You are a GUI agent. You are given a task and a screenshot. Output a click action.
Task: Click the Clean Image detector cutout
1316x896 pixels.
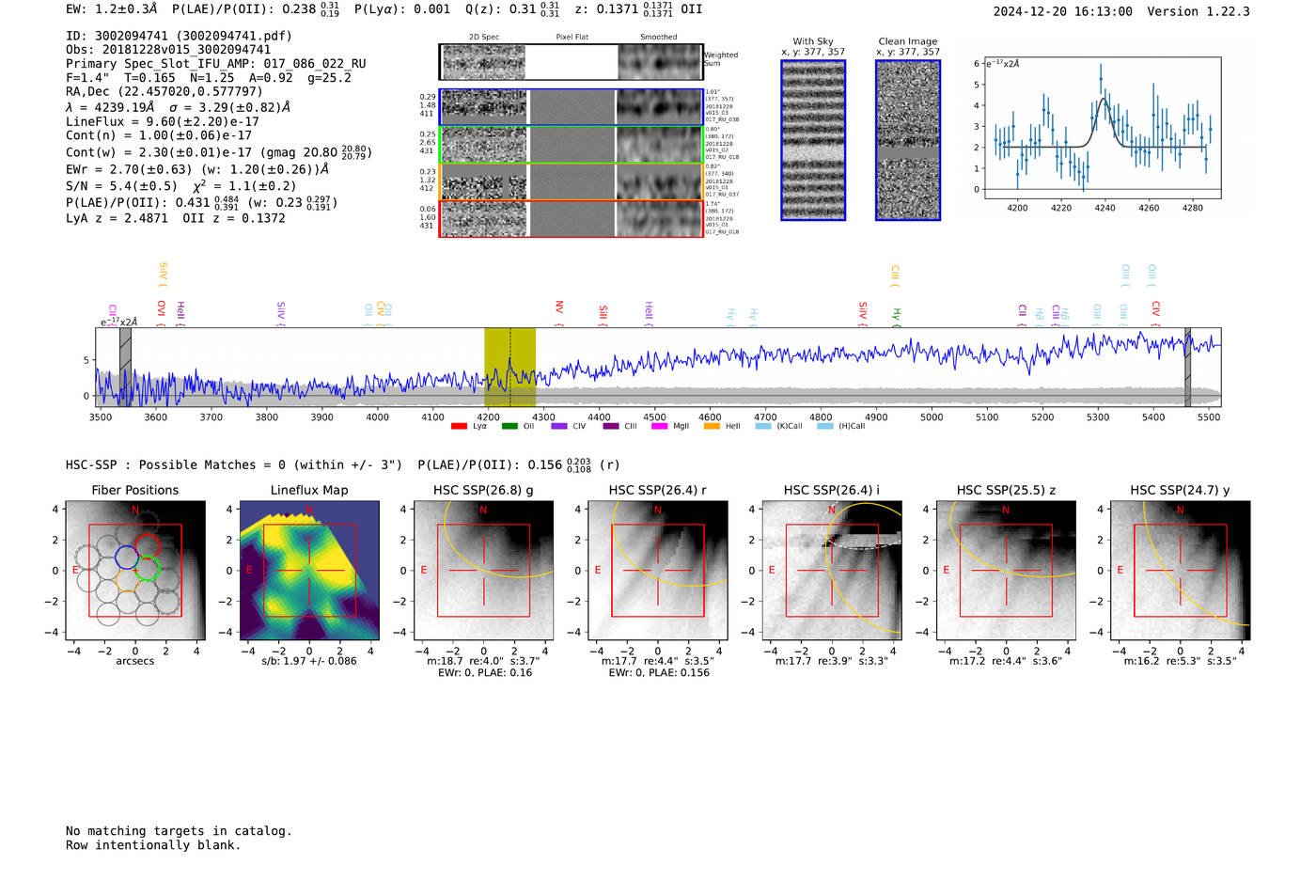[908, 140]
